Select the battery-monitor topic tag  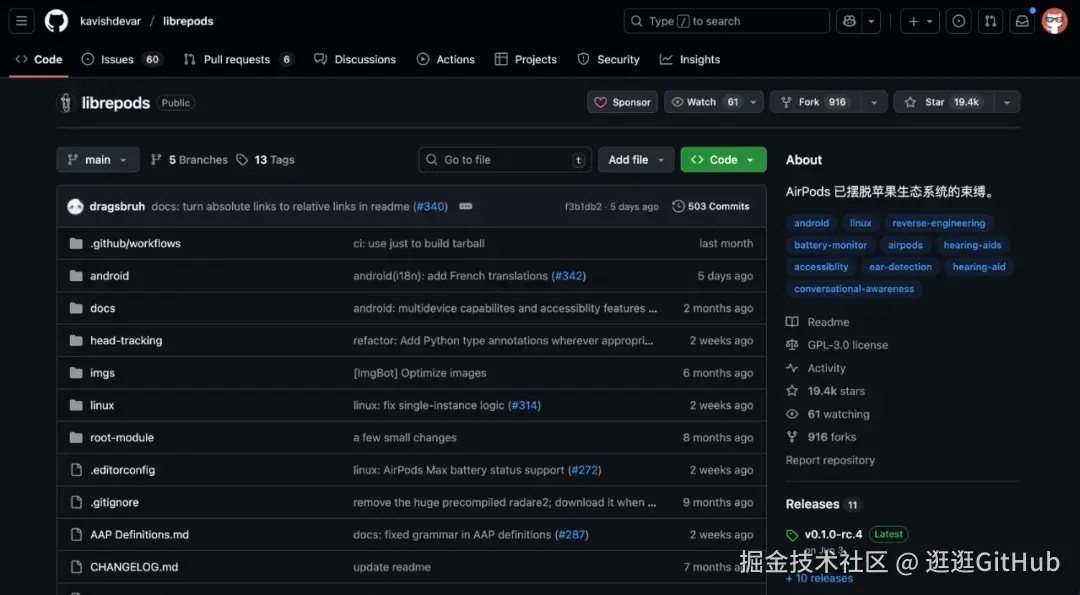point(830,245)
